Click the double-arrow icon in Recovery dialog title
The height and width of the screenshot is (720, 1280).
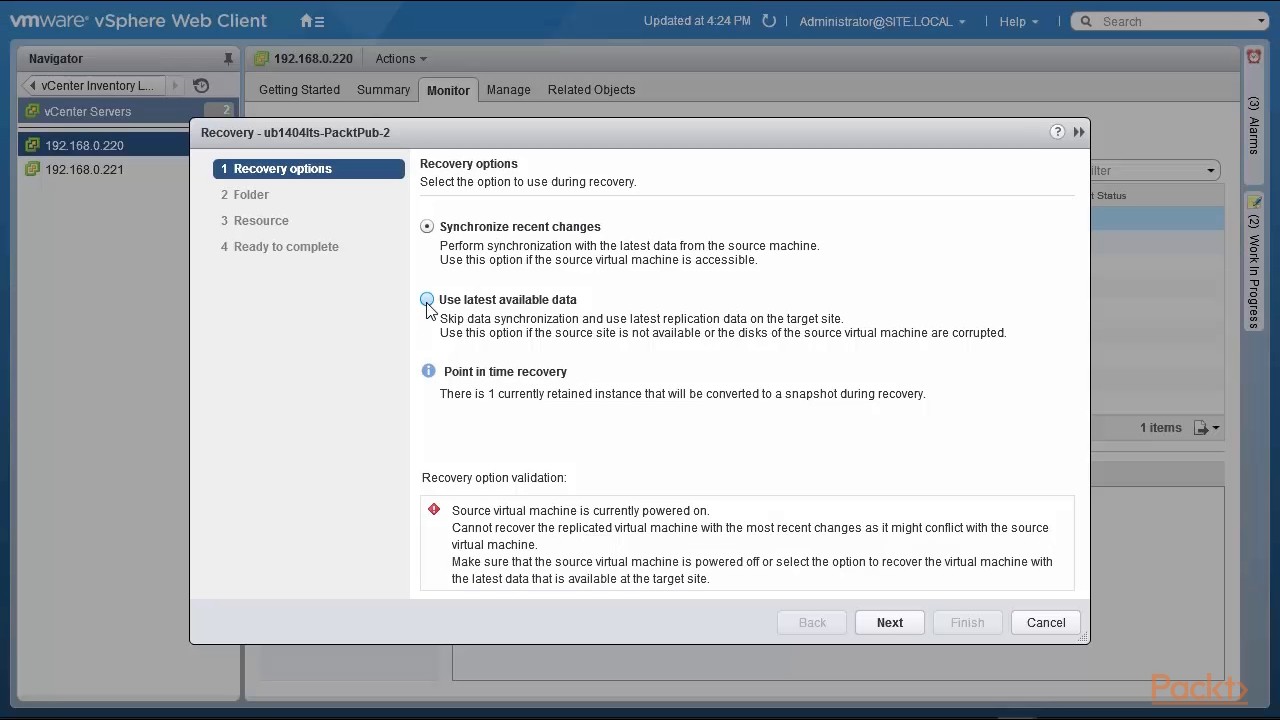tap(1079, 132)
